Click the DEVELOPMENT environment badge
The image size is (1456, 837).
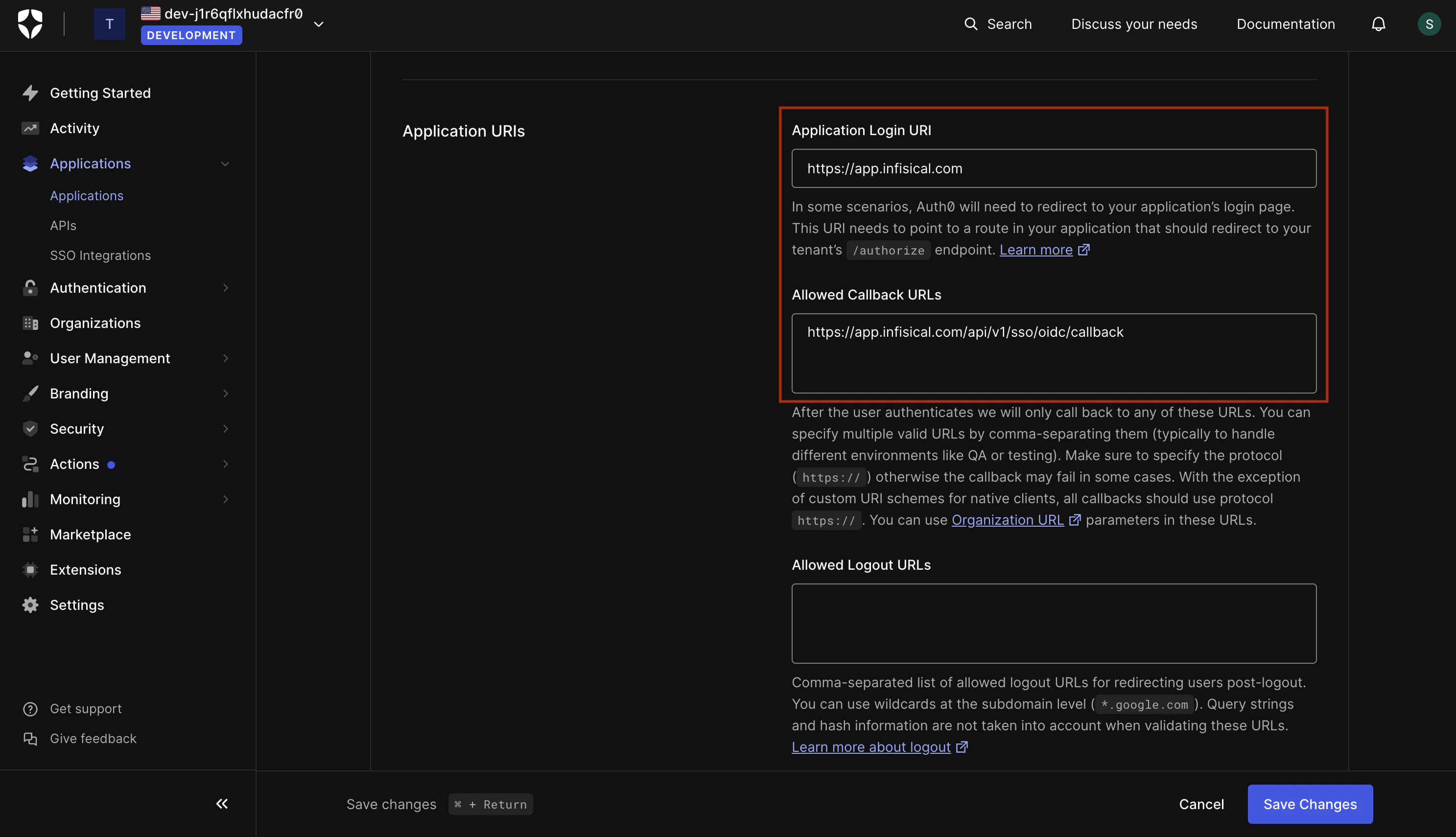point(191,35)
